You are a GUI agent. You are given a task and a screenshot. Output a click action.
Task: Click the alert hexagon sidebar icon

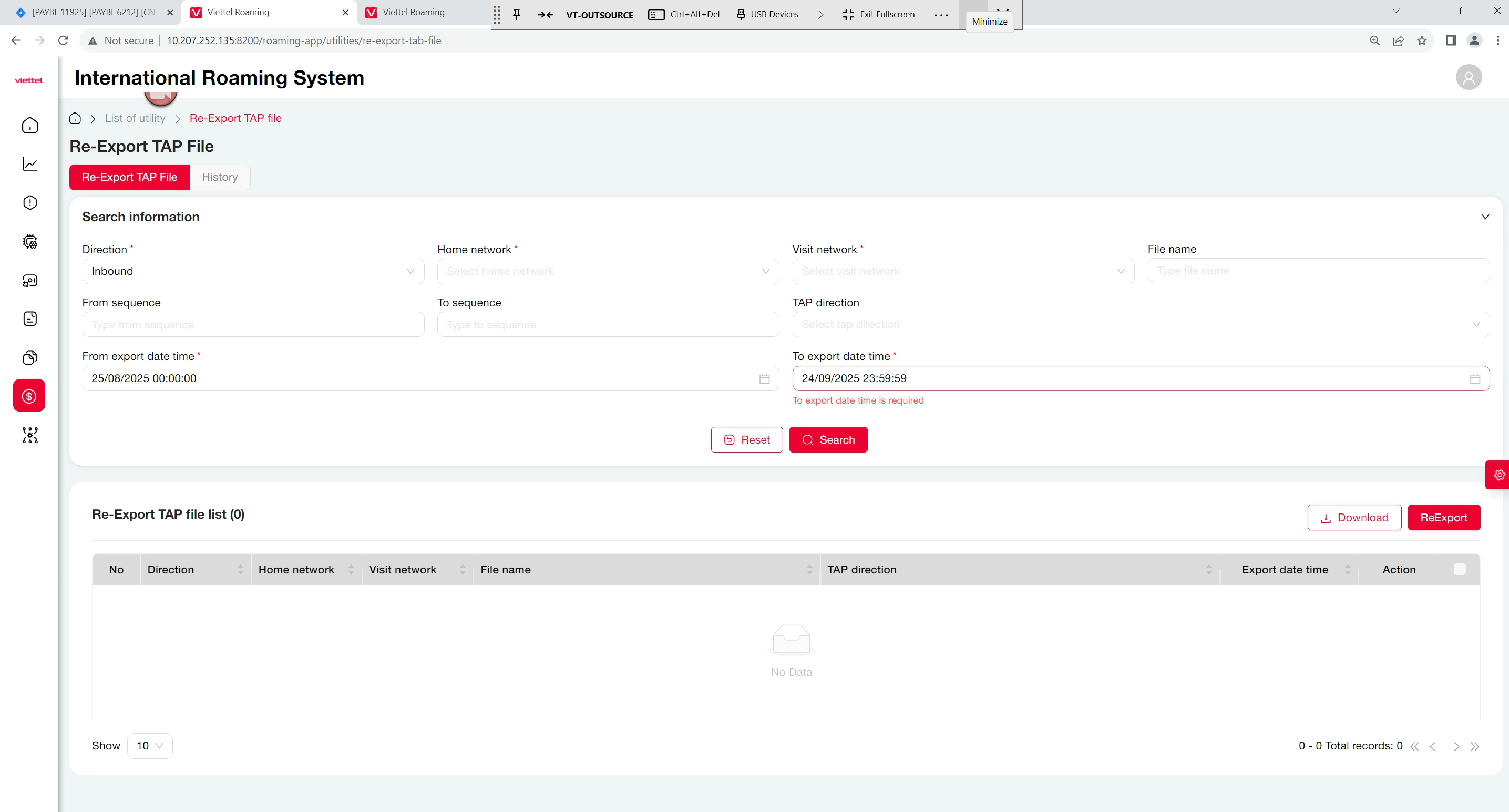point(30,203)
